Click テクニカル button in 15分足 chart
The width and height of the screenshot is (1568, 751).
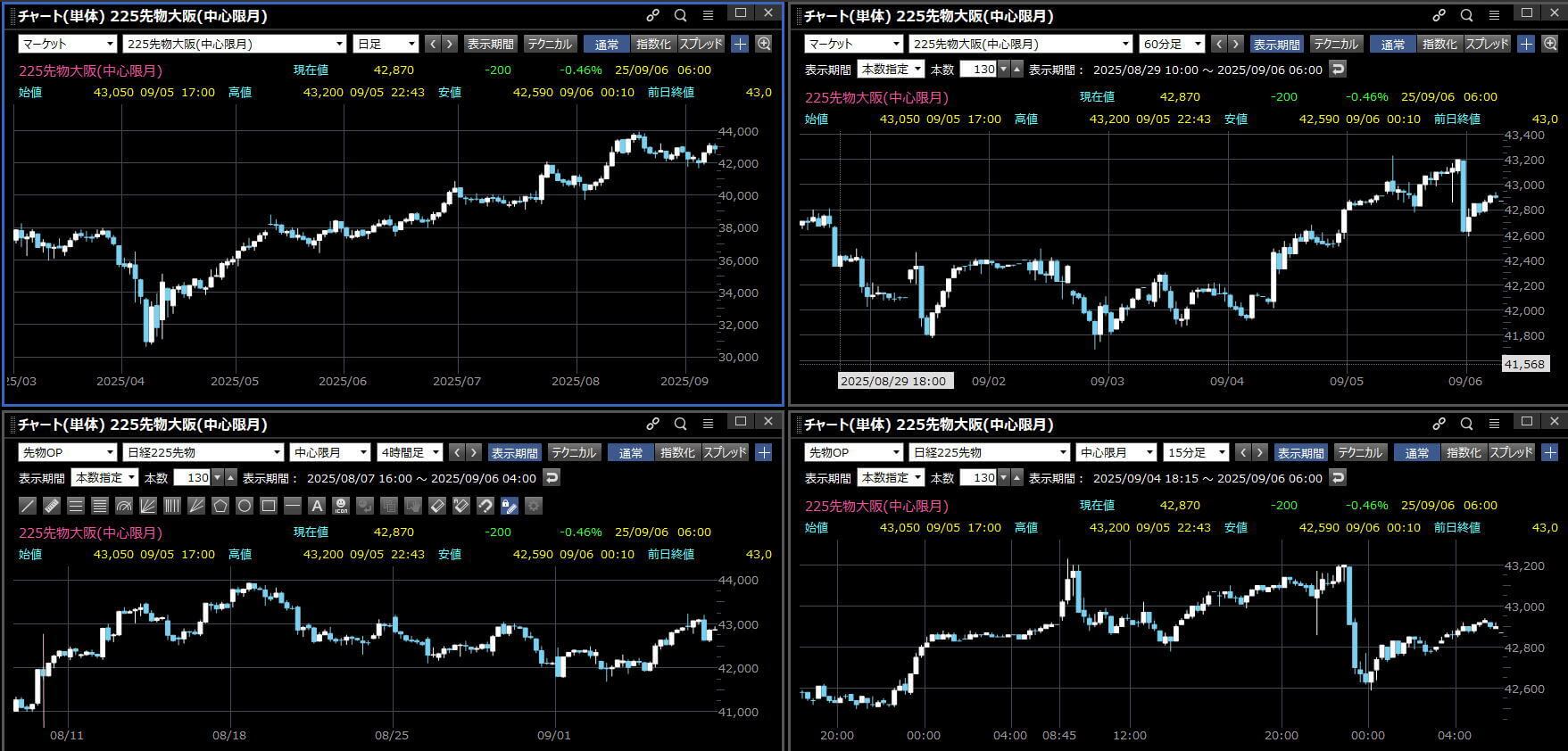(1359, 452)
